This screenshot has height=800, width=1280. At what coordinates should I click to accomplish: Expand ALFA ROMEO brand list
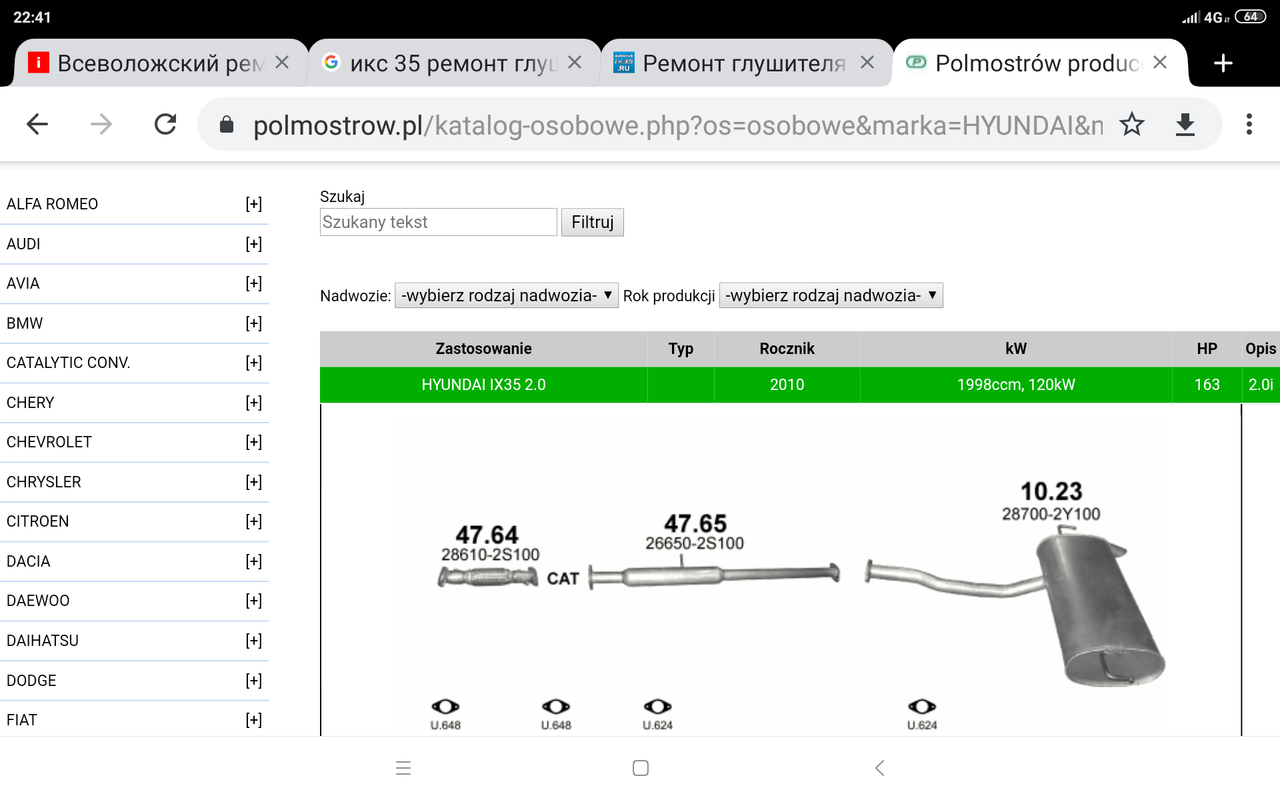tap(254, 204)
